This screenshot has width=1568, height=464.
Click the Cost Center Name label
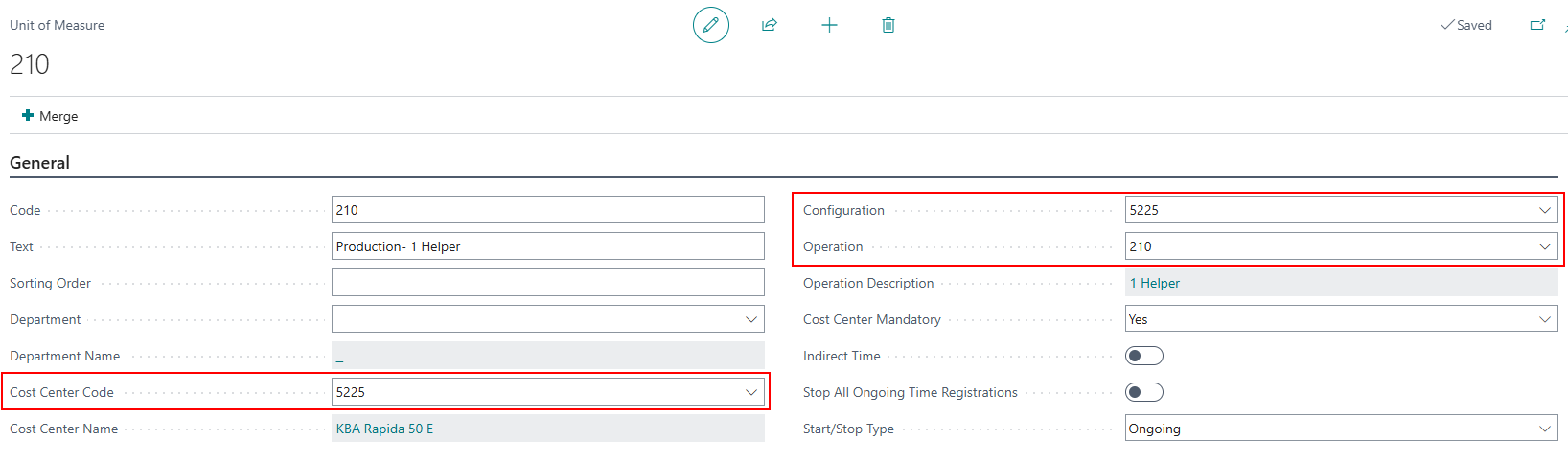coord(64,429)
